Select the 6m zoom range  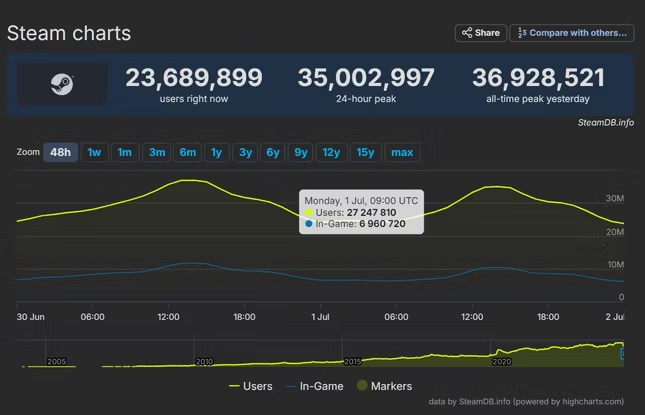coord(188,153)
